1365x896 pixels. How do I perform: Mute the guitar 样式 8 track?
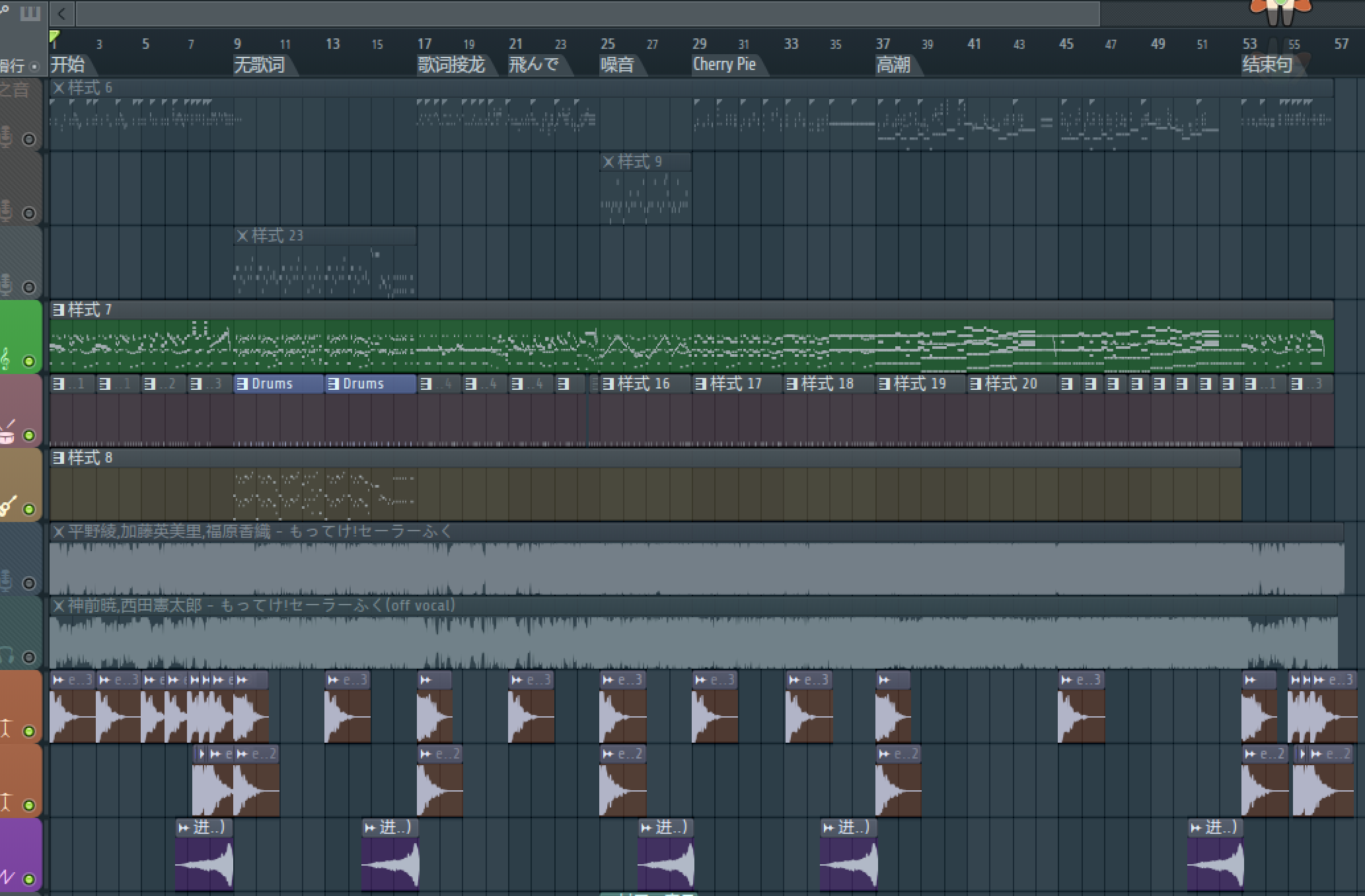pyautogui.click(x=28, y=509)
